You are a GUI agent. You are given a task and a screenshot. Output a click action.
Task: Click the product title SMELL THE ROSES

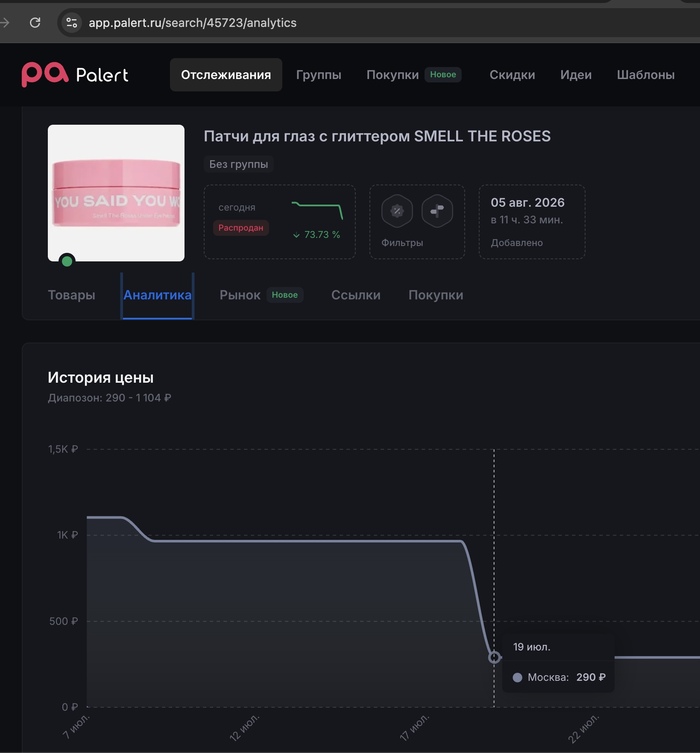(377, 136)
